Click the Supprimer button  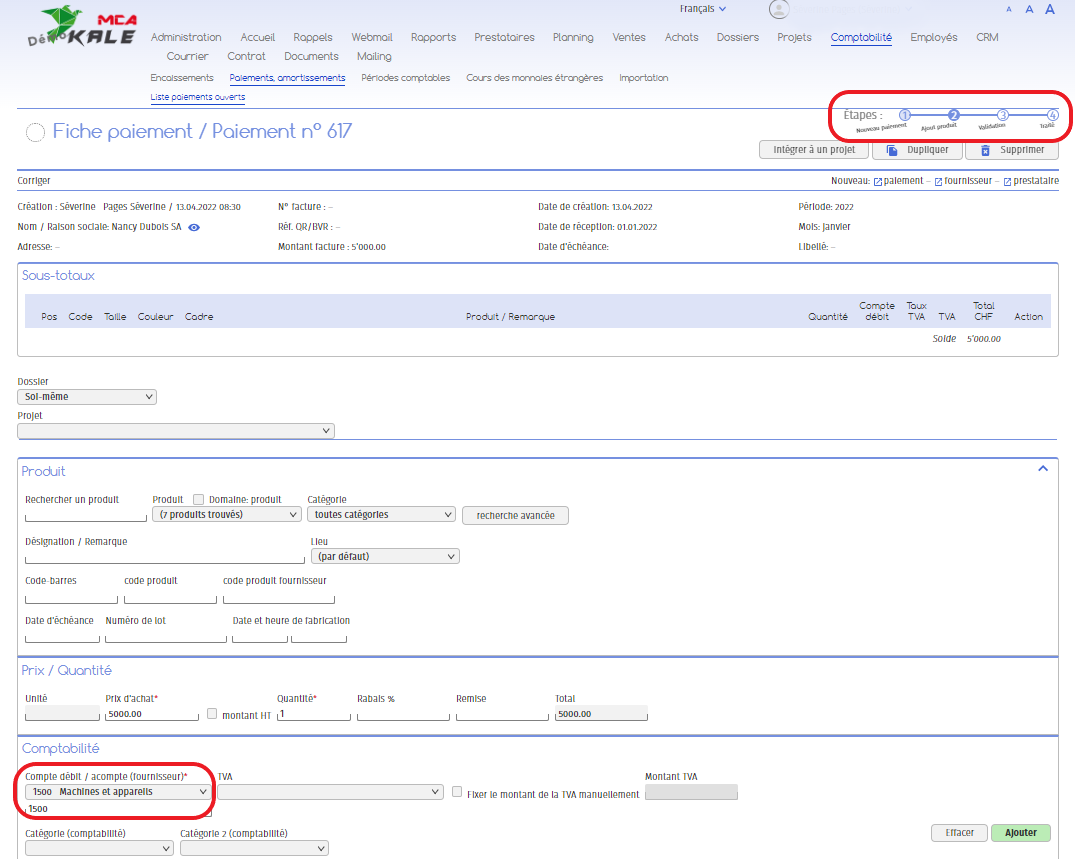1011,150
